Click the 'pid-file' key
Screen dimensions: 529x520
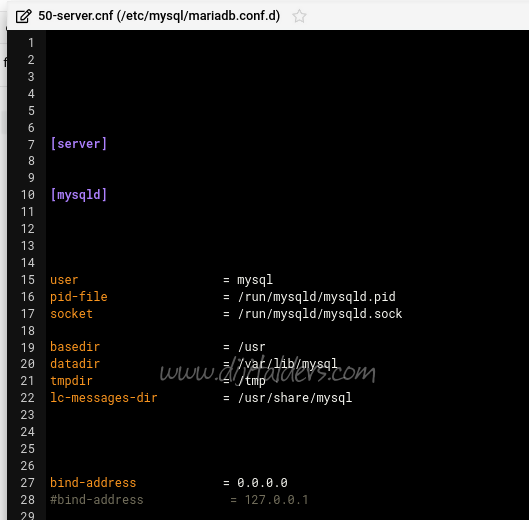pos(79,297)
